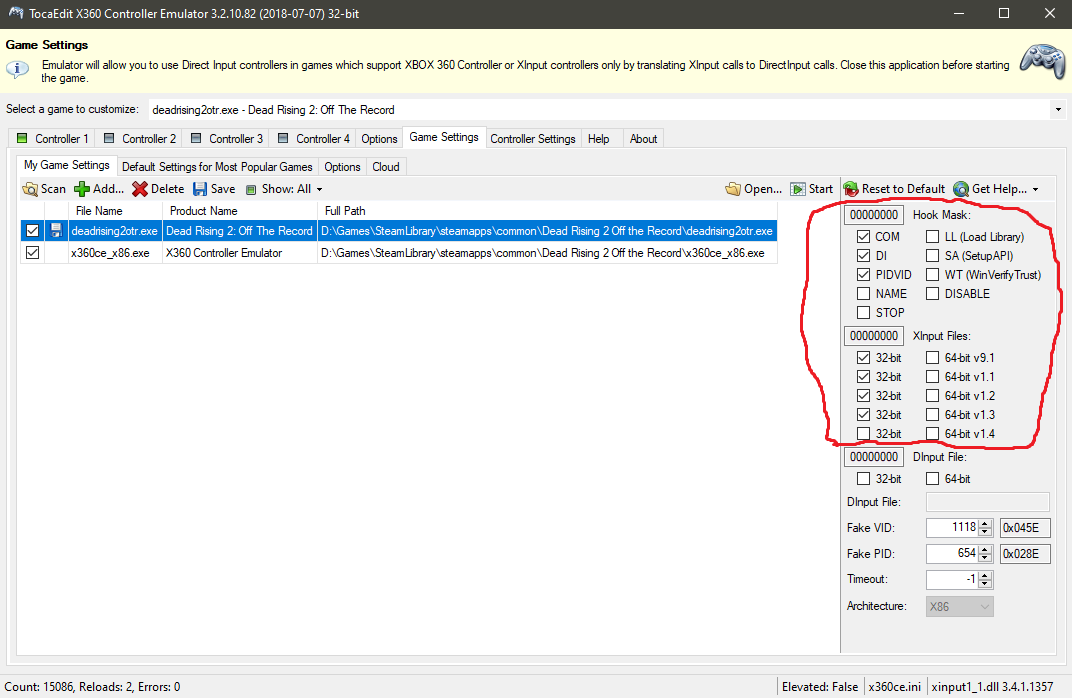Uncheck the deadrising2otr.exe row checkbox
The height and width of the screenshot is (698, 1072).
(x=32, y=231)
